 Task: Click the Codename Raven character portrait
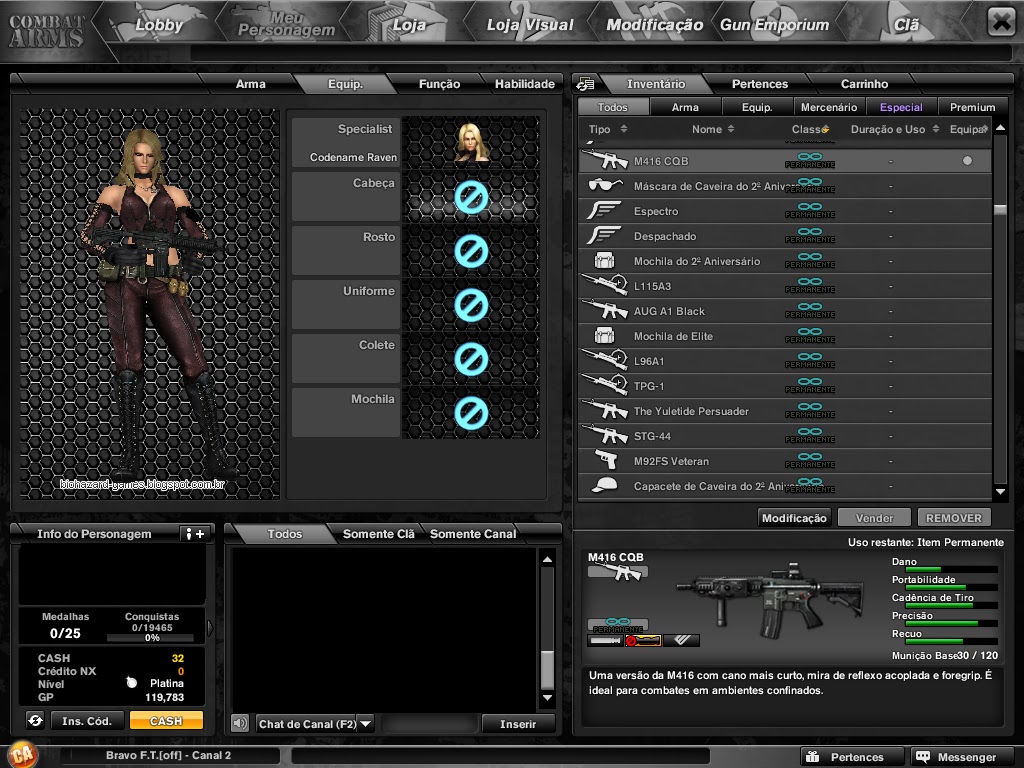(470, 142)
